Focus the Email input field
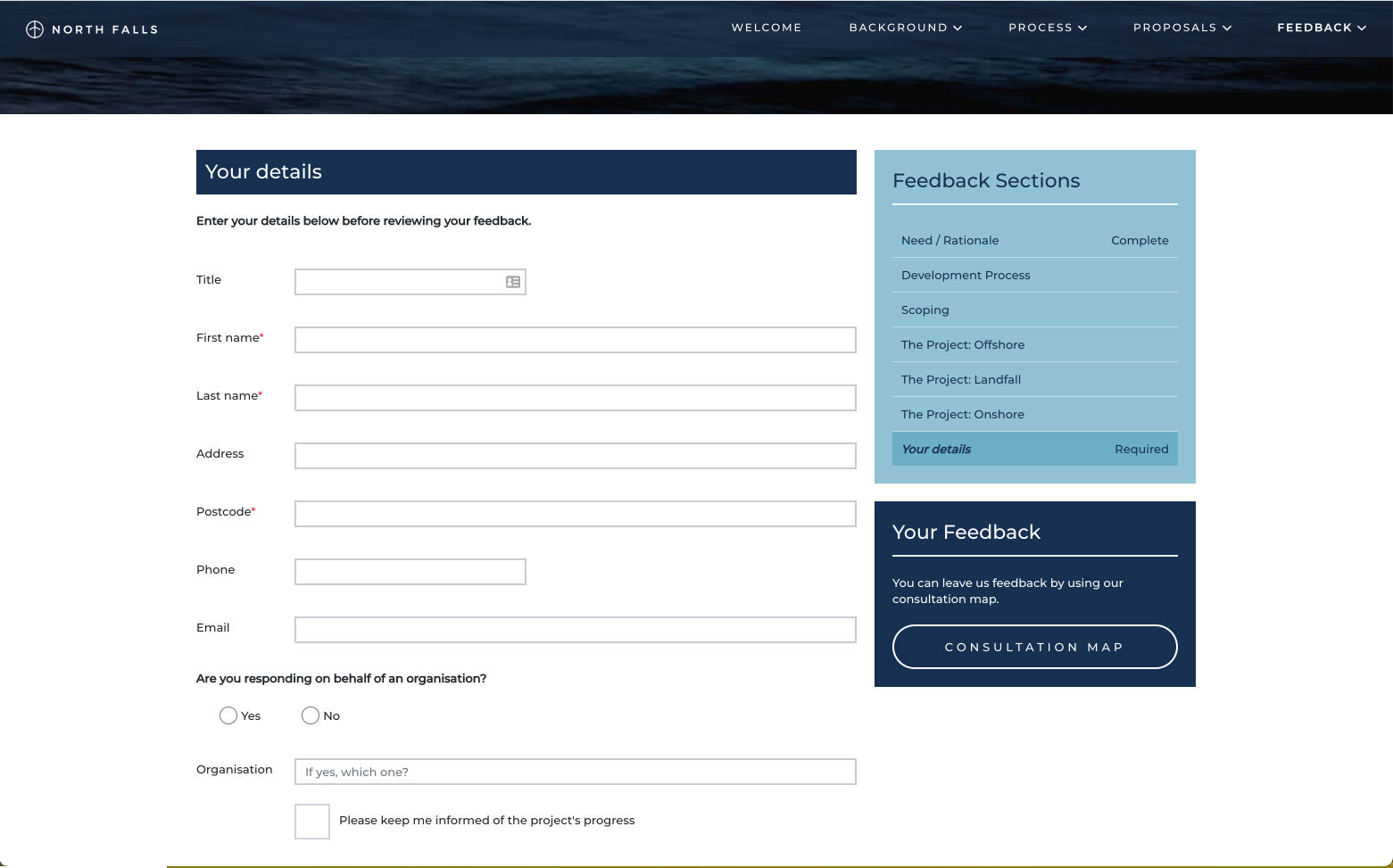 pyautogui.click(x=576, y=630)
